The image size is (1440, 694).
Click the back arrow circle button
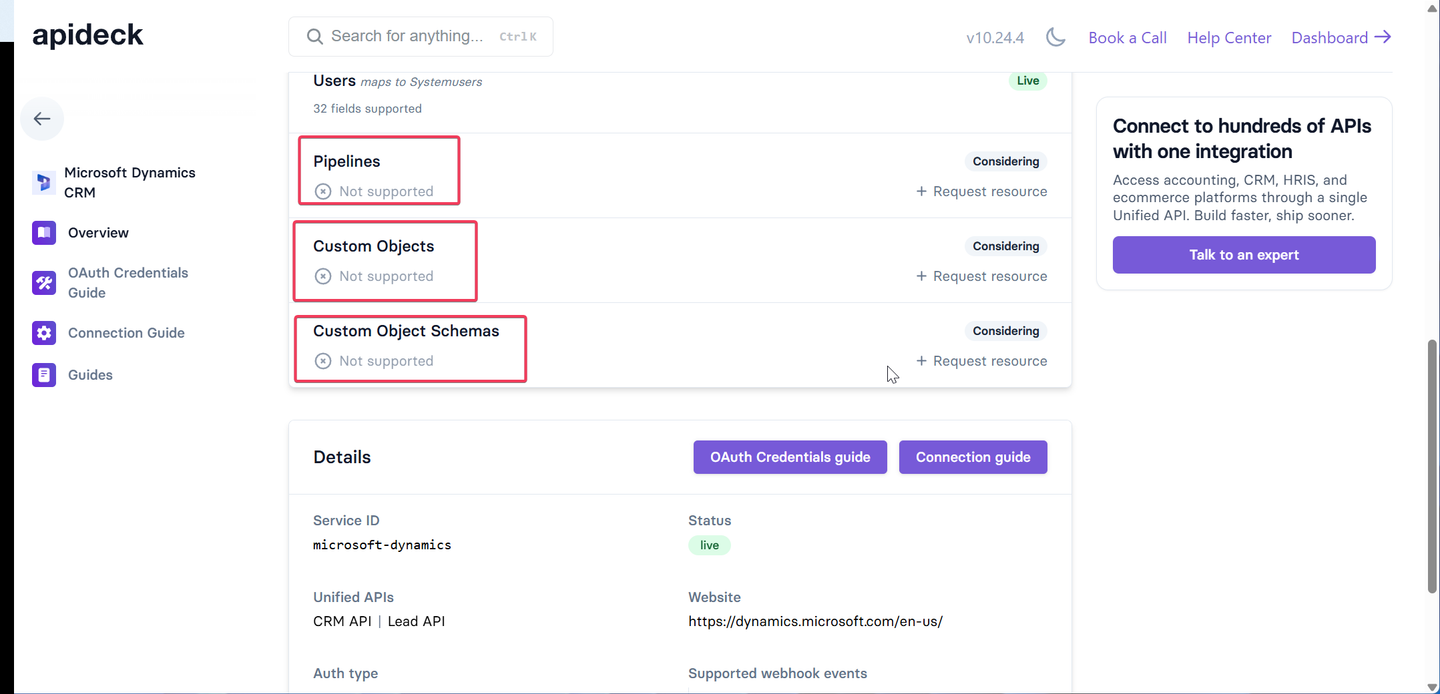(42, 119)
